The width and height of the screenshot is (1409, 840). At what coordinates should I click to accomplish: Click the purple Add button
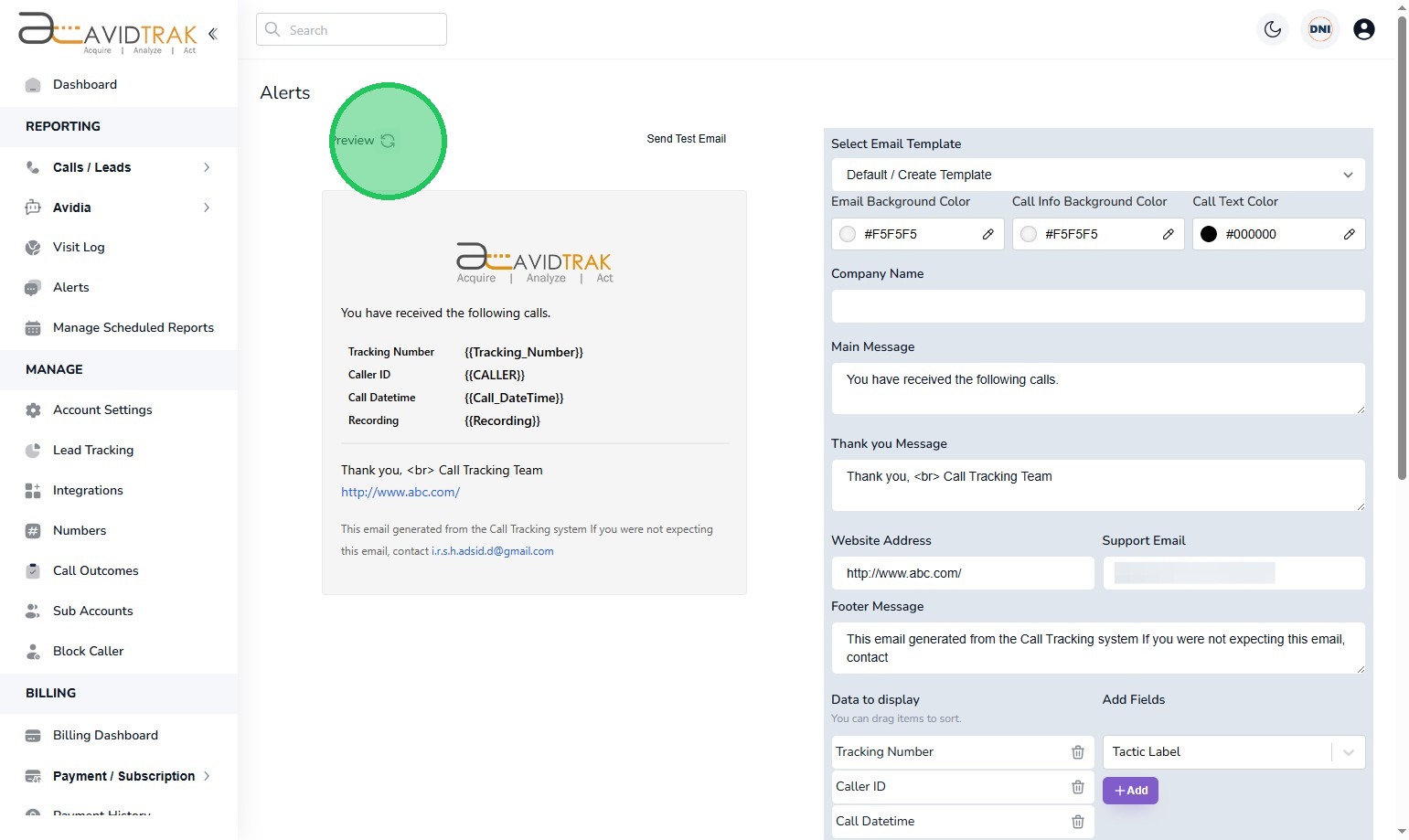point(1130,791)
